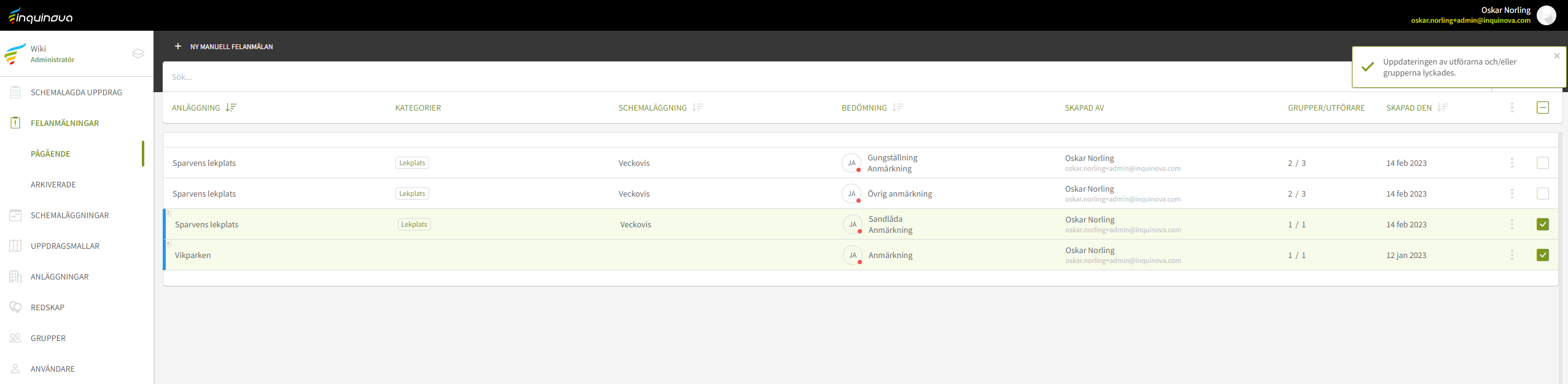Click the layers icon beside Wiki
Image resolution: width=1568 pixels, height=384 pixels.
(138, 53)
